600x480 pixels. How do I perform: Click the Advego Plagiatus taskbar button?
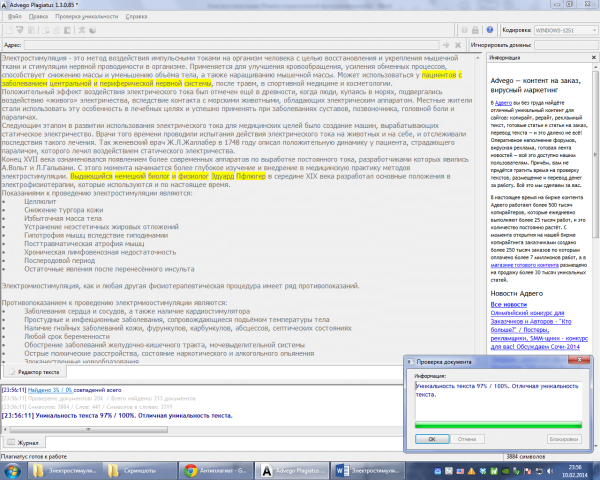292,471
